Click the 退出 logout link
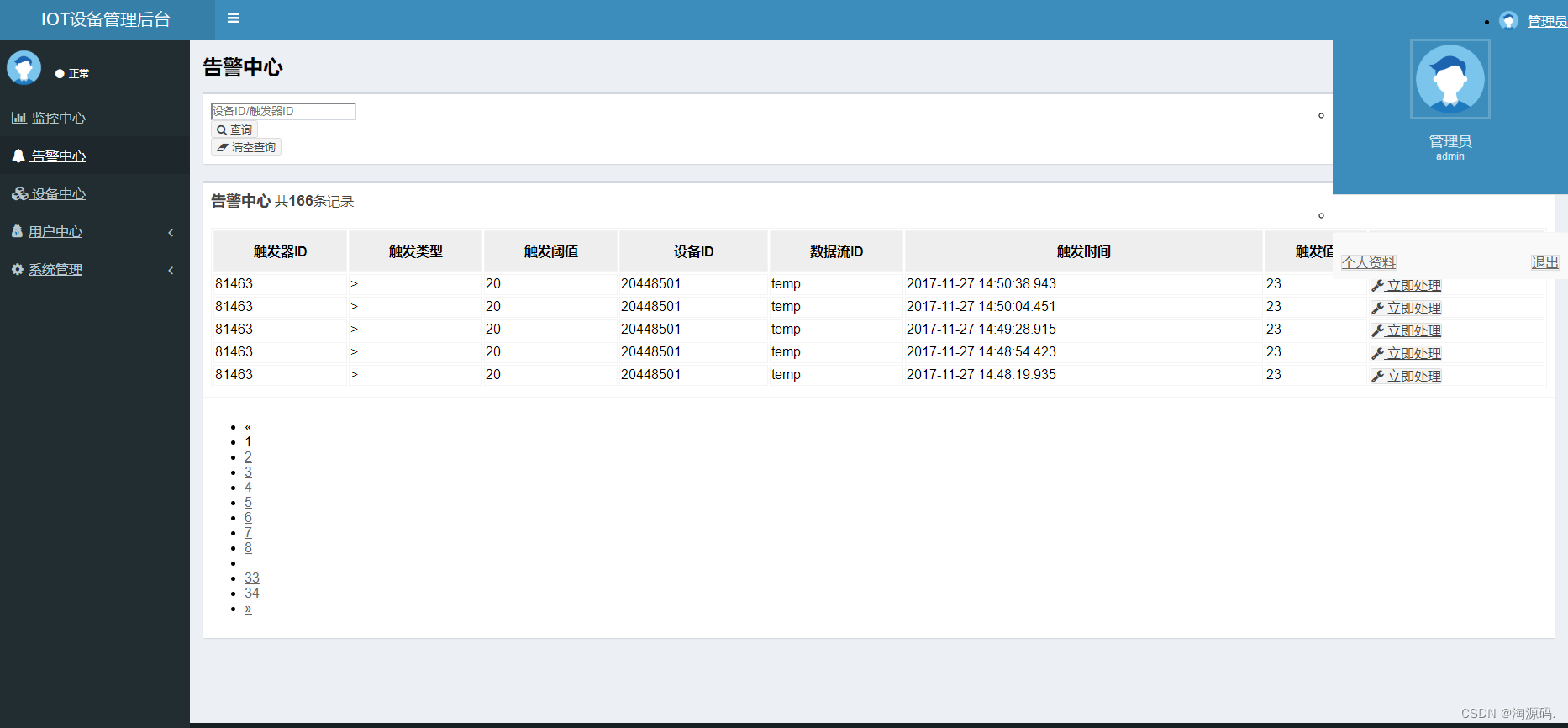1568x728 pixels. (1544, 262)
